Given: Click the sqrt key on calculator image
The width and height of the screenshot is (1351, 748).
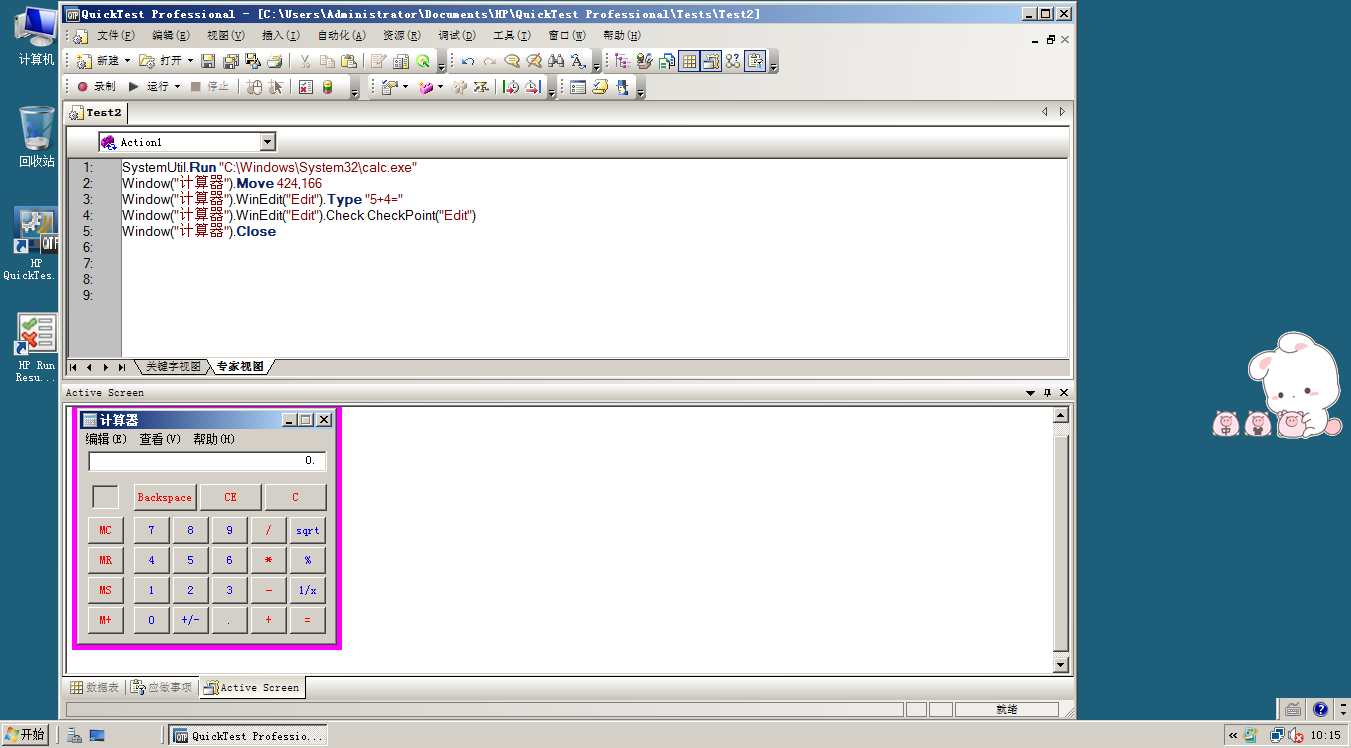Looking at the screenshot, I should 308,530.
